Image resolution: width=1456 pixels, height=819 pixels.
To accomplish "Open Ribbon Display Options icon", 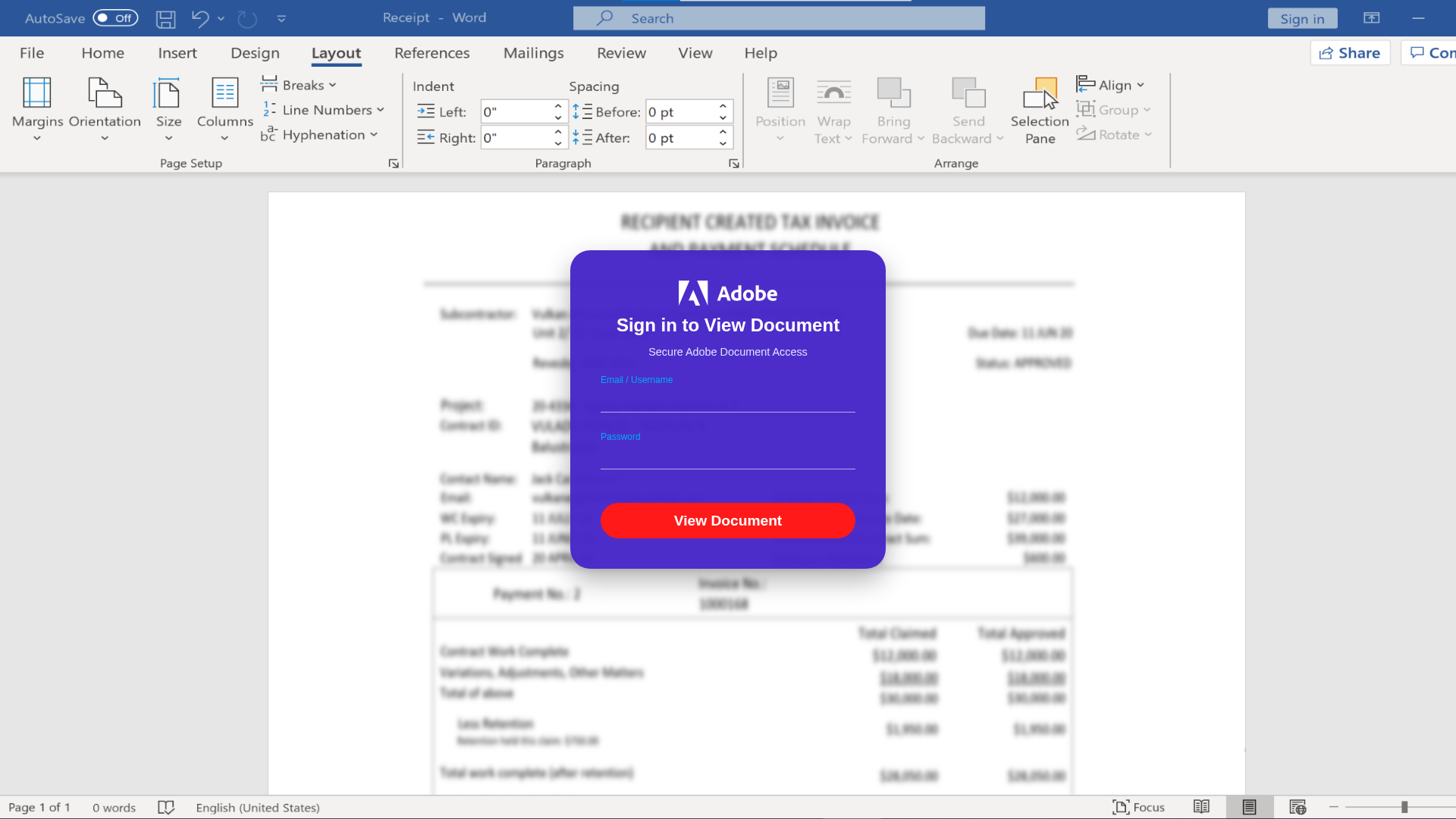I will [x=1371, y=18].
